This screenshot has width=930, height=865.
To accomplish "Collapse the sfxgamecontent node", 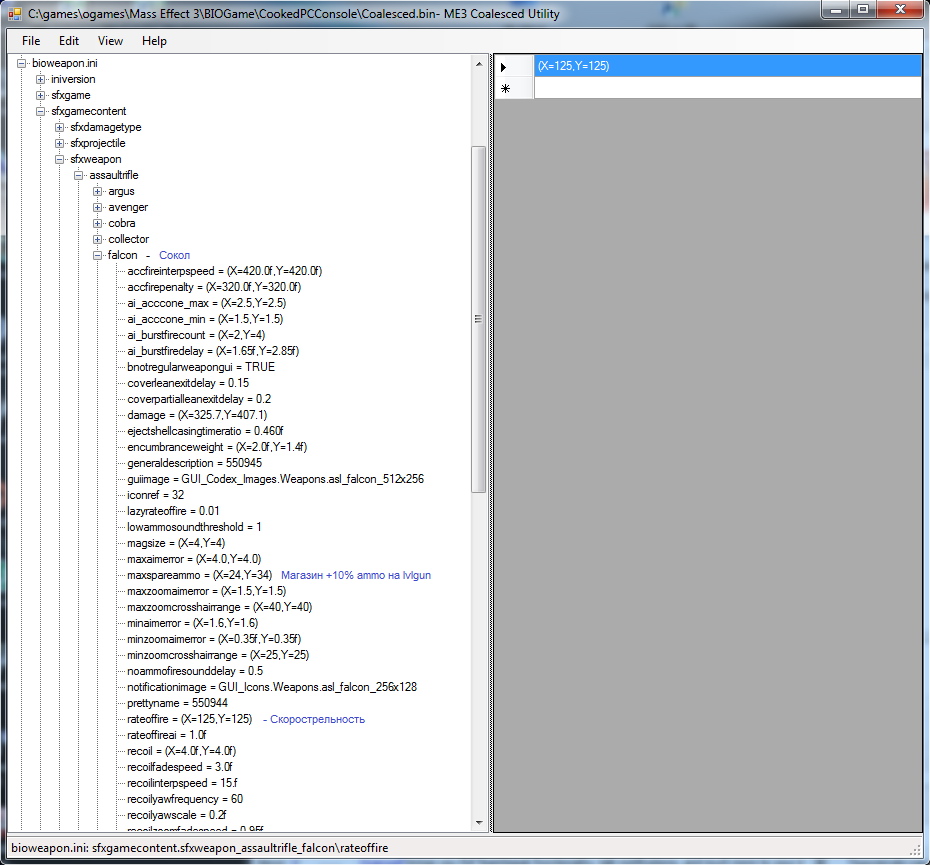I will (x=40, y=111).
